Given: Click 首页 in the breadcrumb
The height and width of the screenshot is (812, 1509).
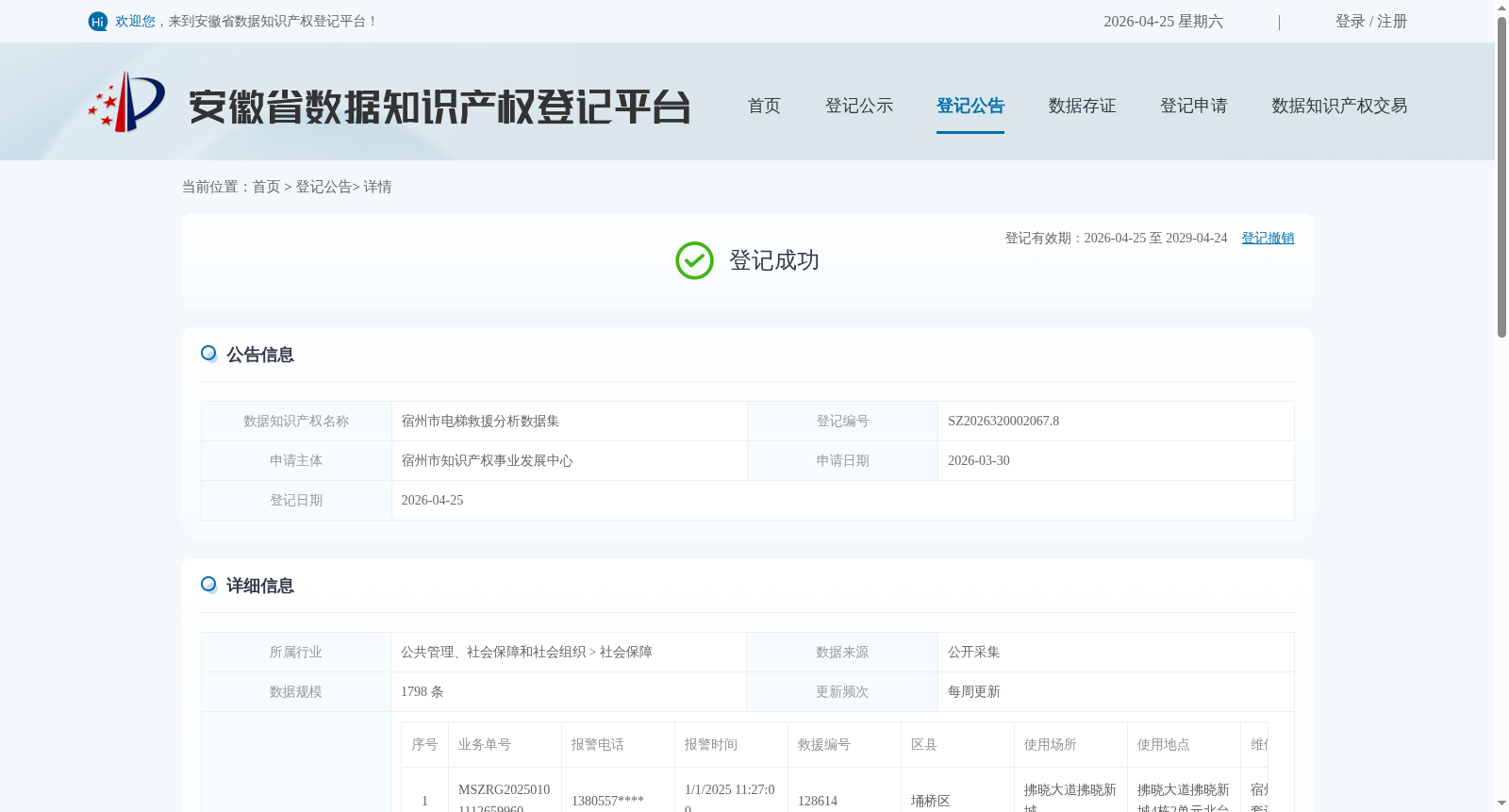Looking at the screenshot, I should tap(266, 187).
